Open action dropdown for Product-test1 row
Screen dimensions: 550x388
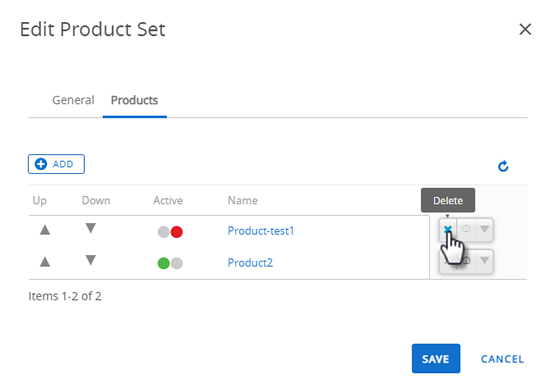(484, 229)
